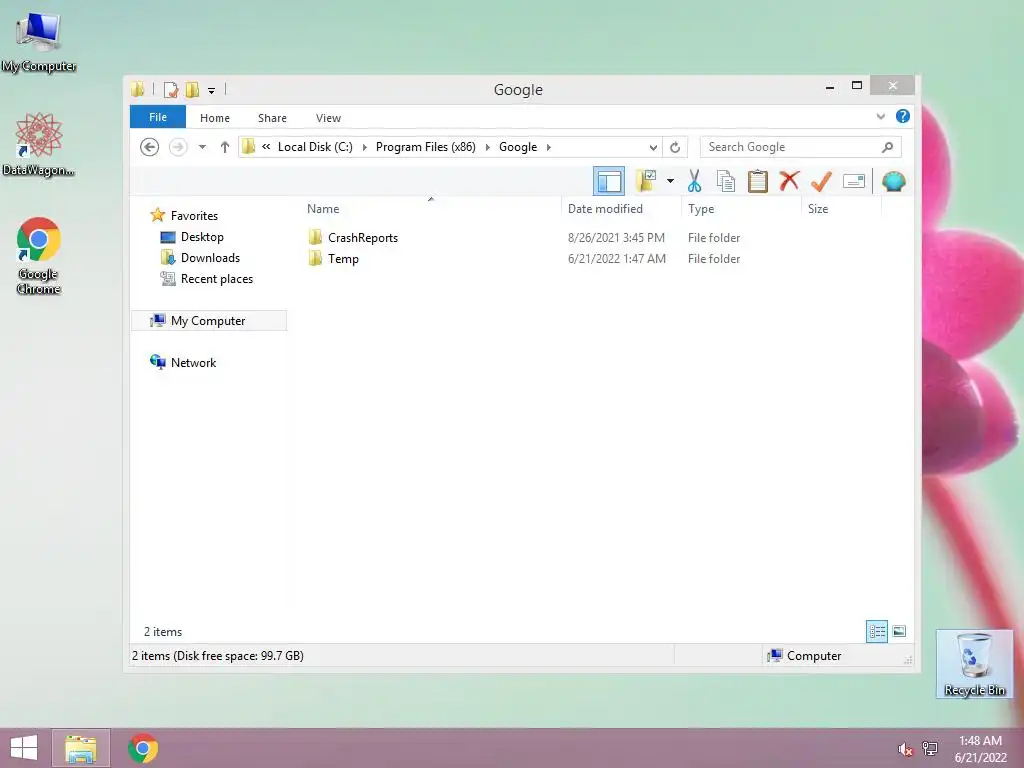Show hidden breadcrumb path with double chevron

click(266, 147)
